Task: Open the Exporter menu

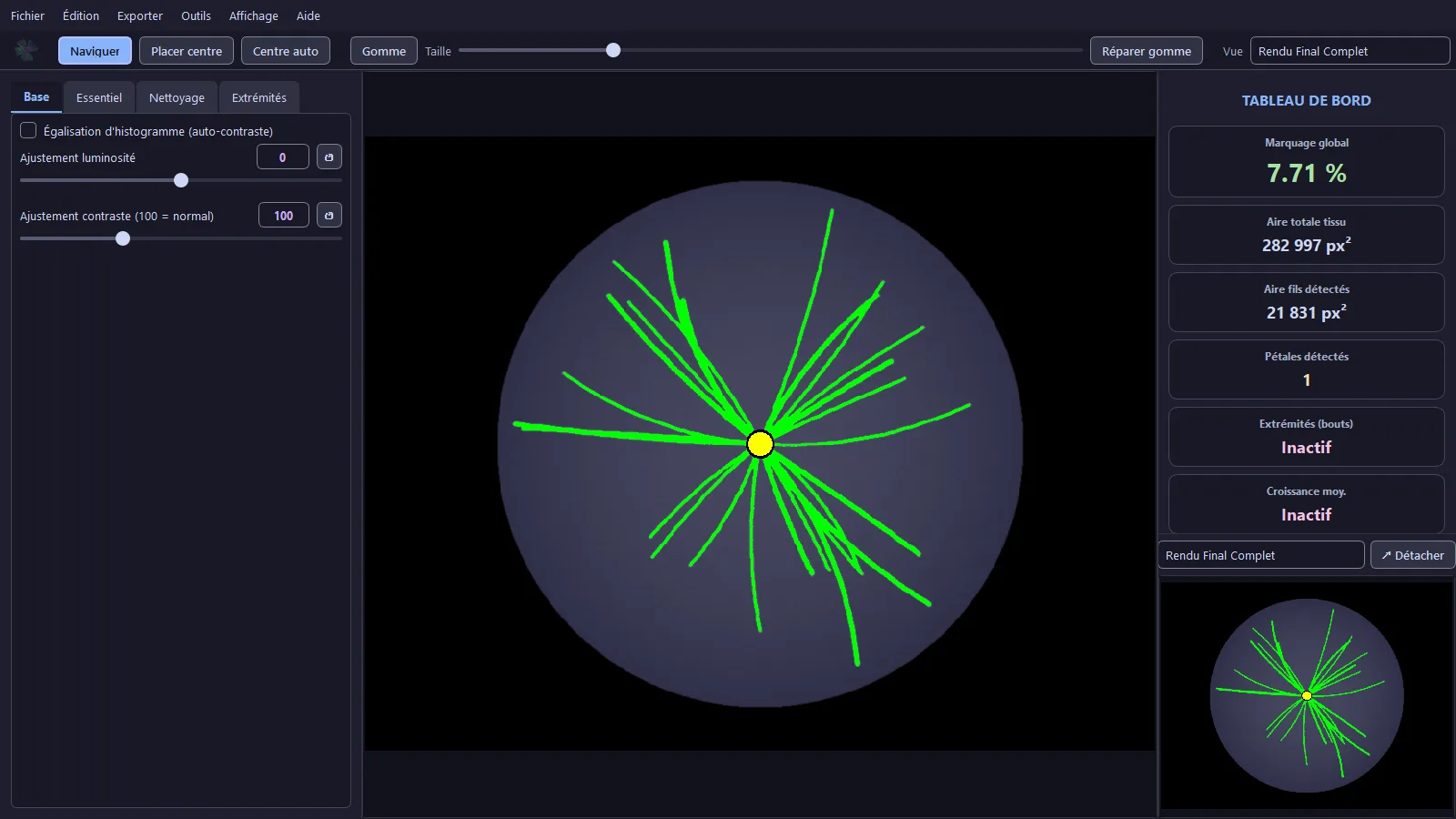Action: [140, 15]
